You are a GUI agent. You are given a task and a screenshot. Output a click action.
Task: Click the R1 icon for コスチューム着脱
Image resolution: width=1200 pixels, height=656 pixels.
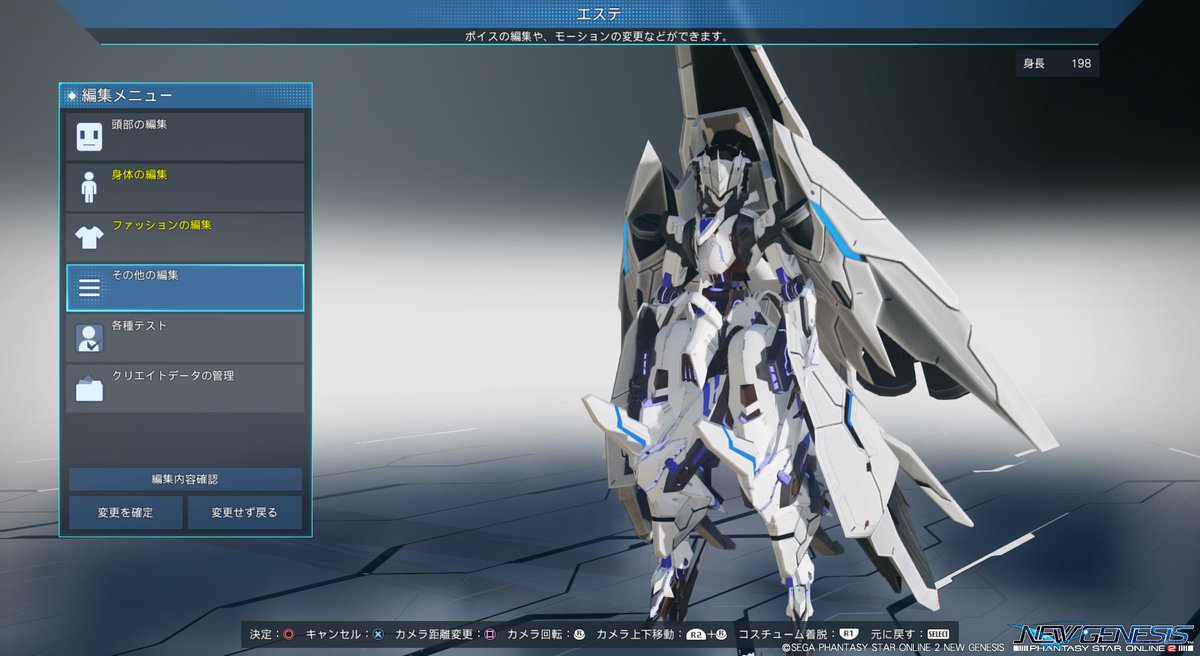848,634
